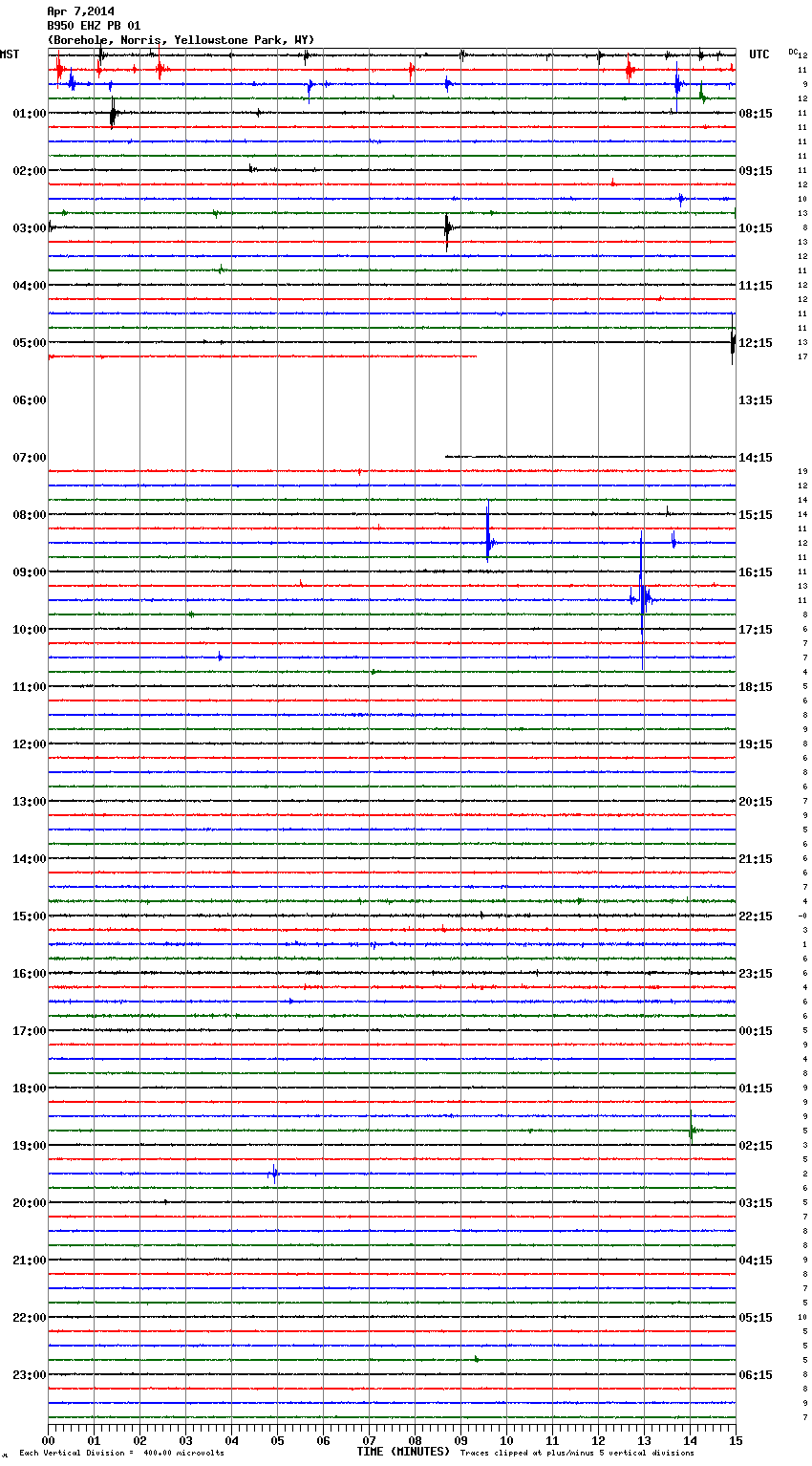Click the bottom minute-axis label '13'
812x1466 pixels.
[x=644, y=1440]
